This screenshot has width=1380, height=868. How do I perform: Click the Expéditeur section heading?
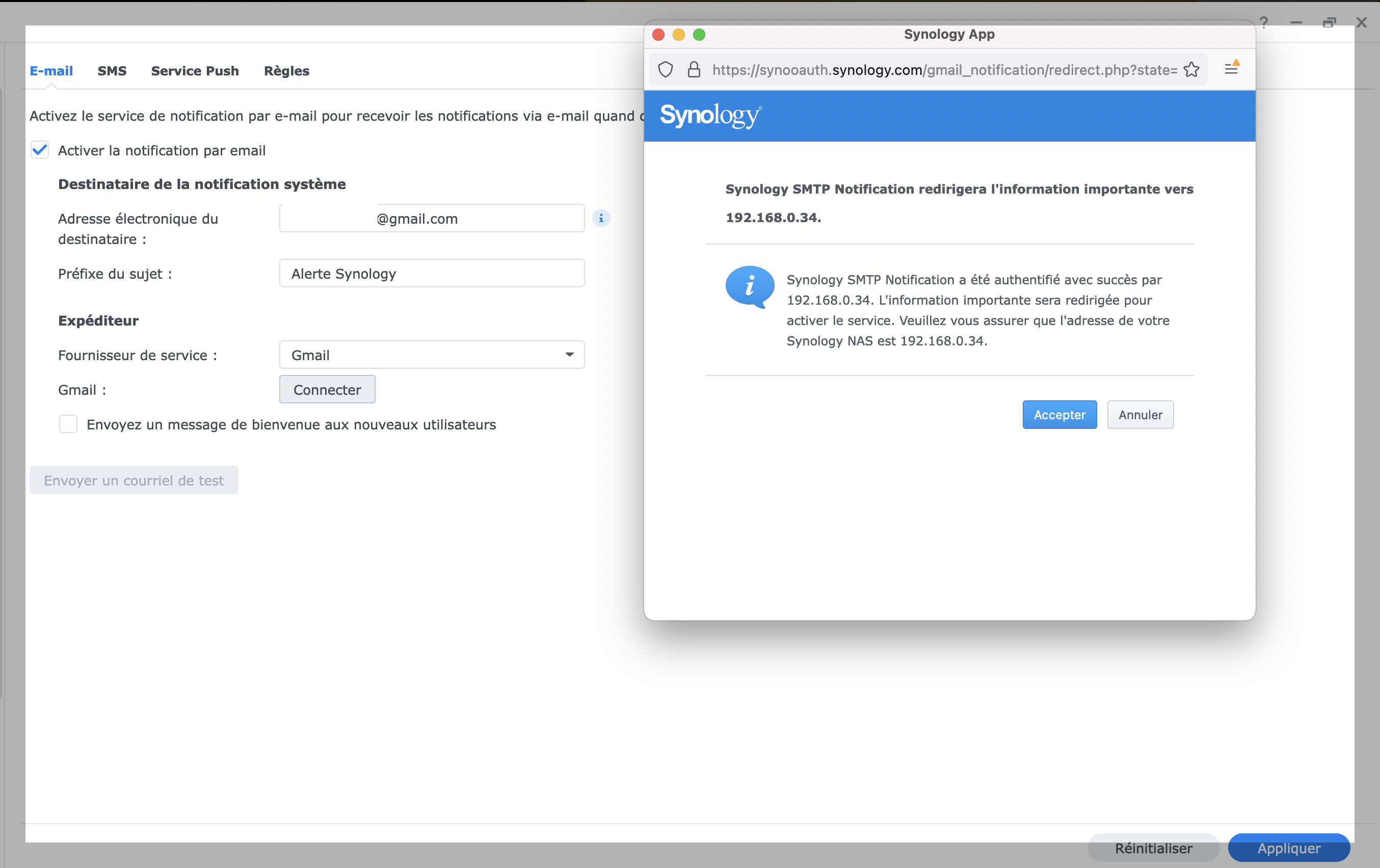click(x=98, y=320)
